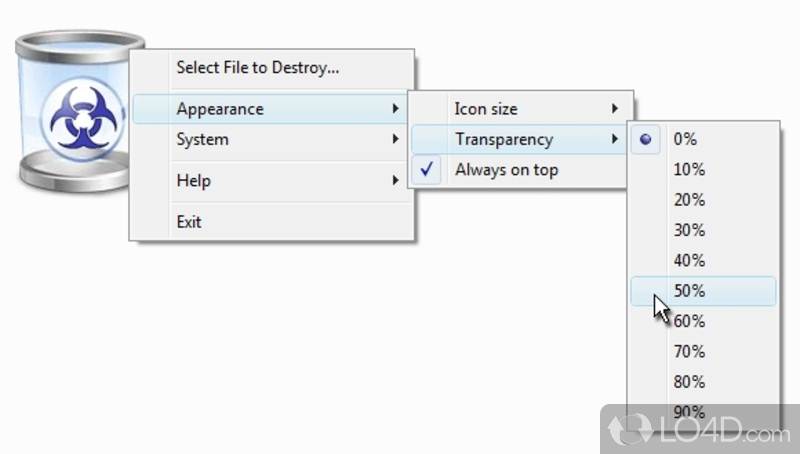Toggle the Always on top checkmark

[x=427, y=169]
